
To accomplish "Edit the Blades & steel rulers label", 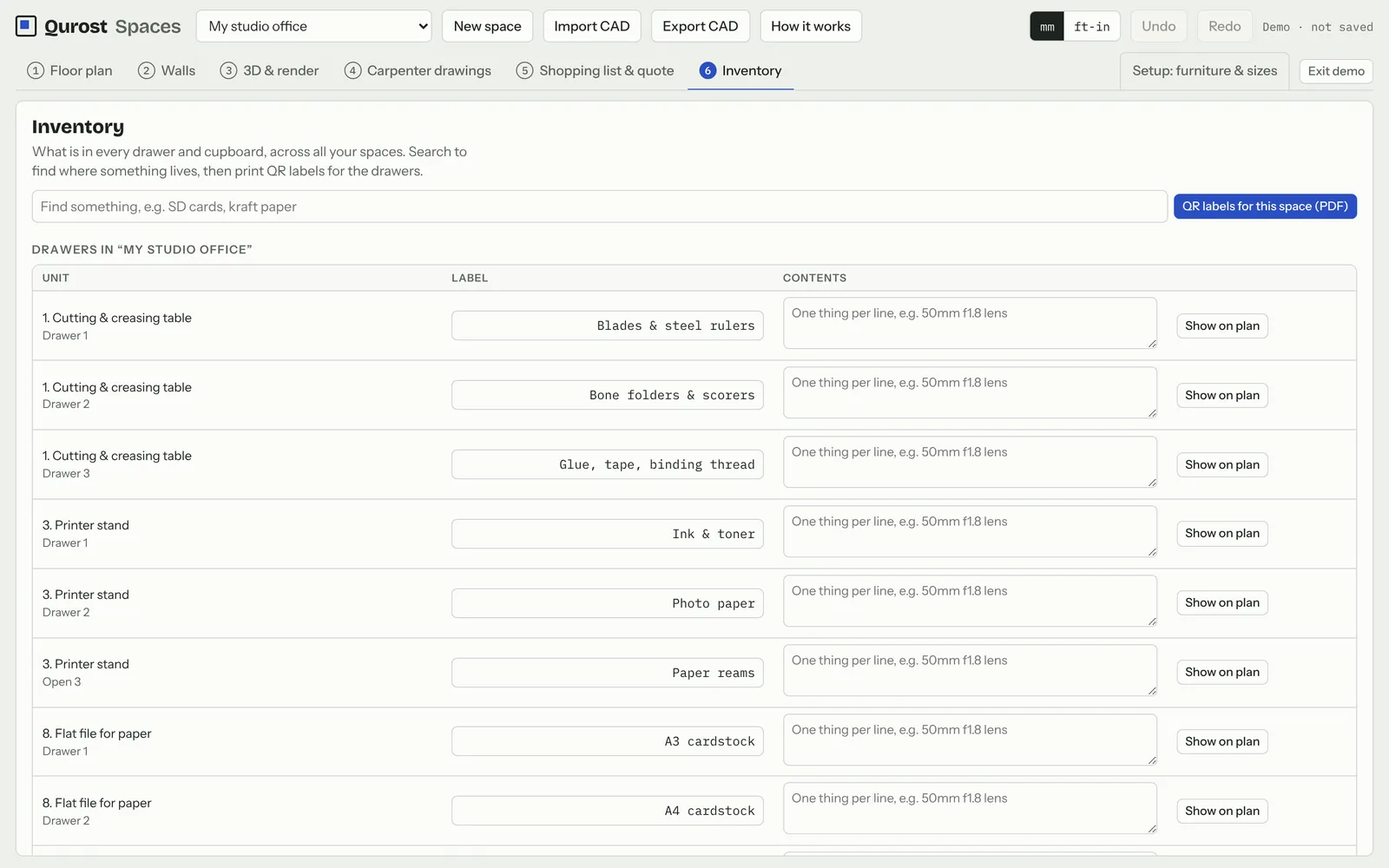I will tap(608, 325).
